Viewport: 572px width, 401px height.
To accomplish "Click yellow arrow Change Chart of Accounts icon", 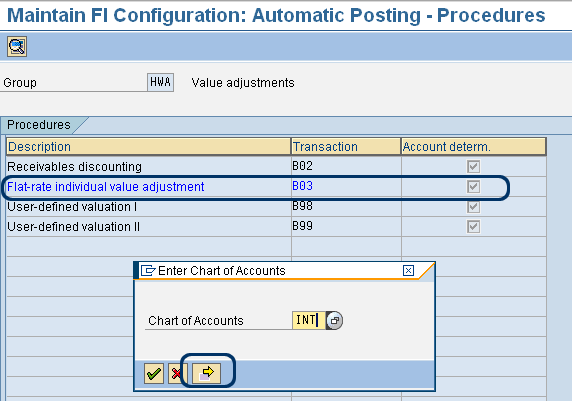I will [x=206, y=373].
